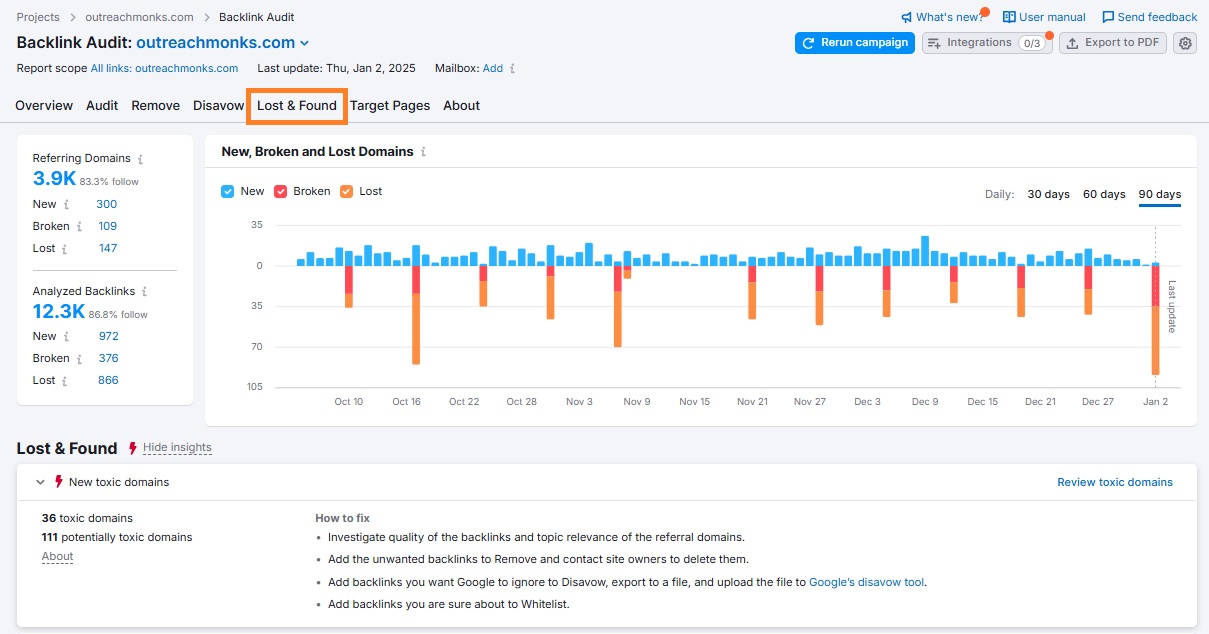Click the What's new megaphone icon
Screen dimensions: 1209x634
click(906, 17)
